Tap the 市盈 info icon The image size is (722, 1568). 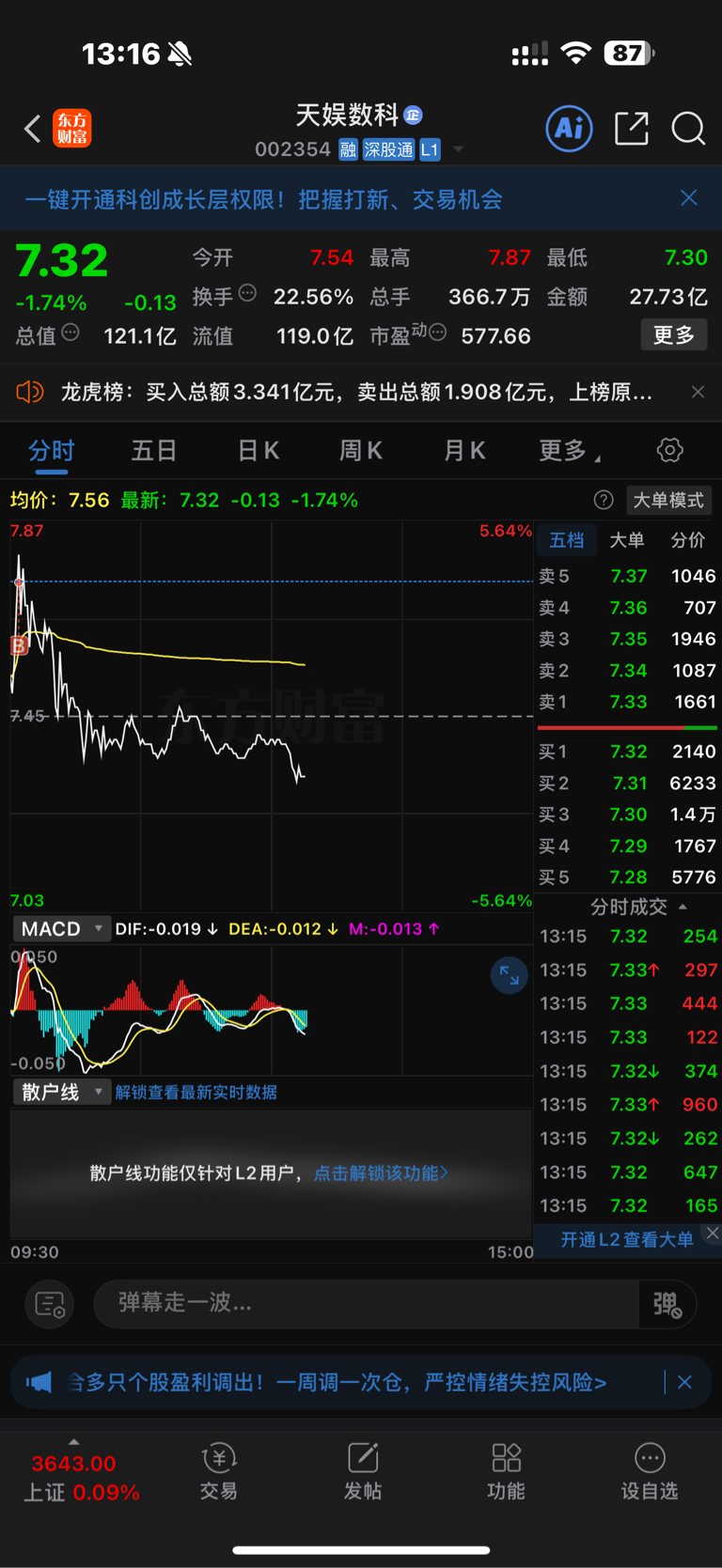click(x=438, y=333)
